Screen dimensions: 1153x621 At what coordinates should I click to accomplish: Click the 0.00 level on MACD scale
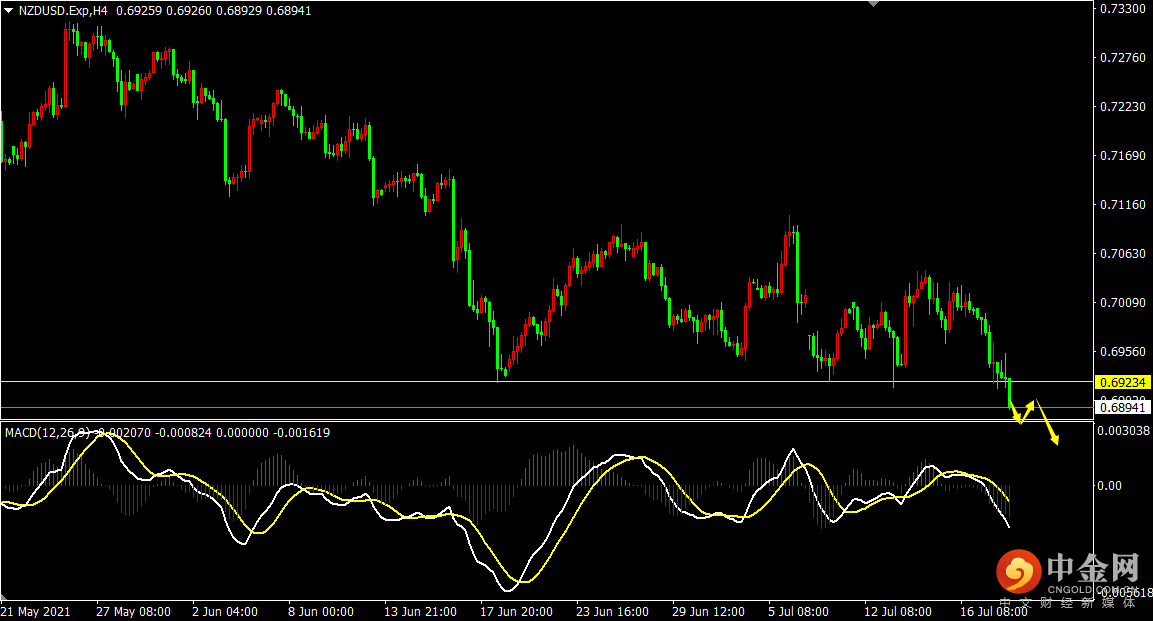tap(1112, 486)
